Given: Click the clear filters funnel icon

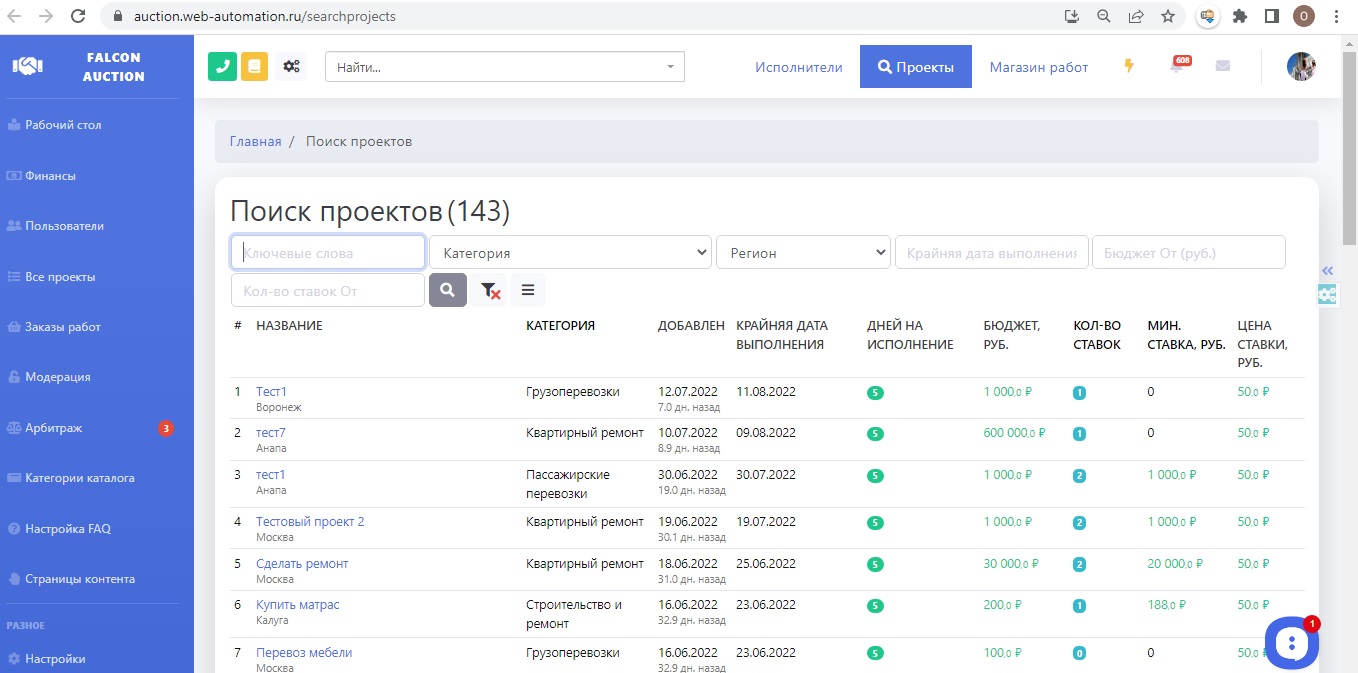Looking at the screenshot, I should tap(490, 290).
